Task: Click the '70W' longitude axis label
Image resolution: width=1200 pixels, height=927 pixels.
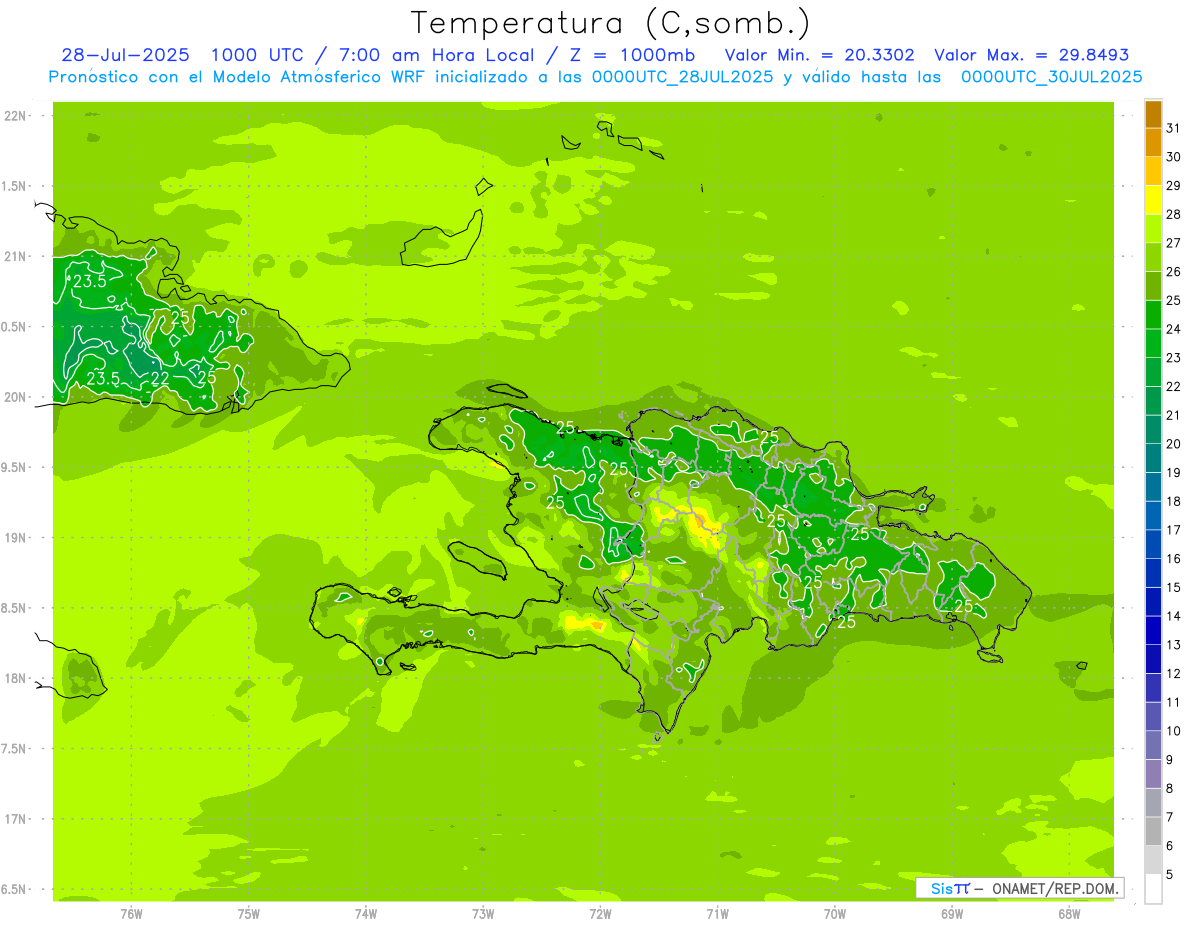Action: 835,913
